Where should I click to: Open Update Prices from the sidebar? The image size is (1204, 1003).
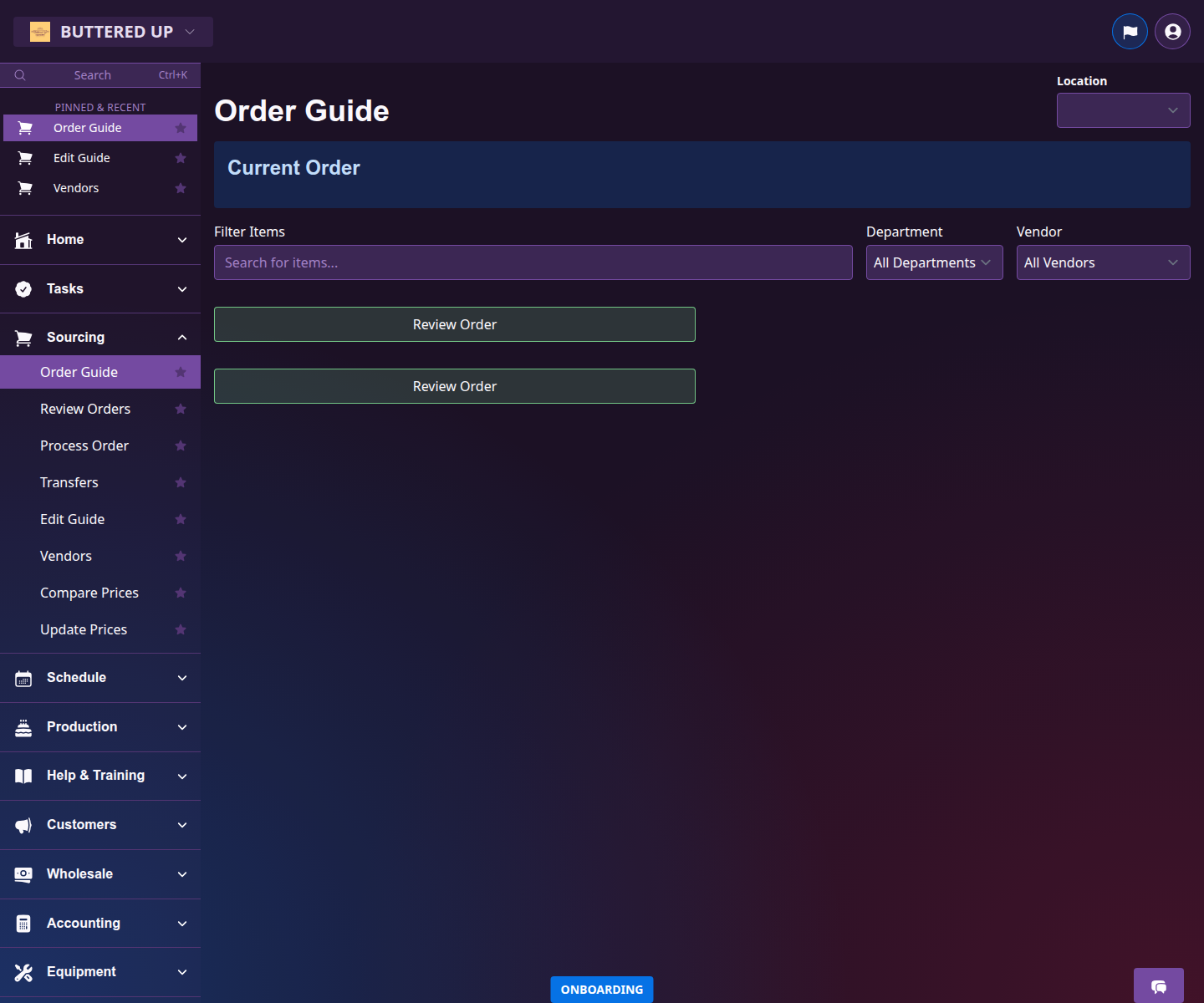pyautogui.click(x=84, y=629)
